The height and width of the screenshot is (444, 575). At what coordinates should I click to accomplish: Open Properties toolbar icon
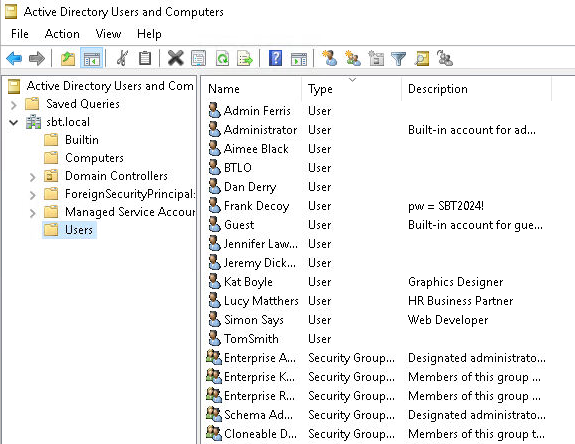(198, 58)
